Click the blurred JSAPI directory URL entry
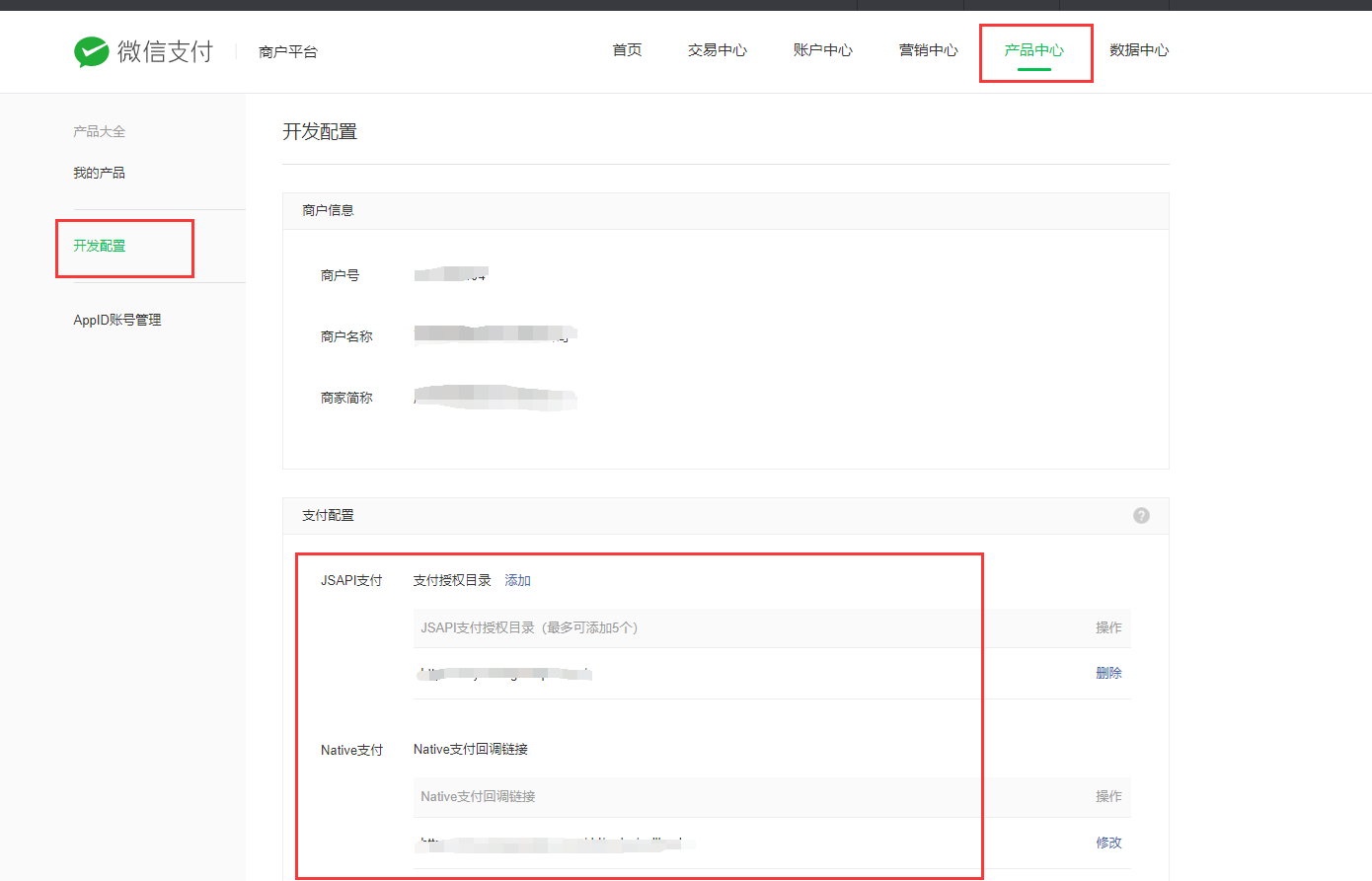 505,673
